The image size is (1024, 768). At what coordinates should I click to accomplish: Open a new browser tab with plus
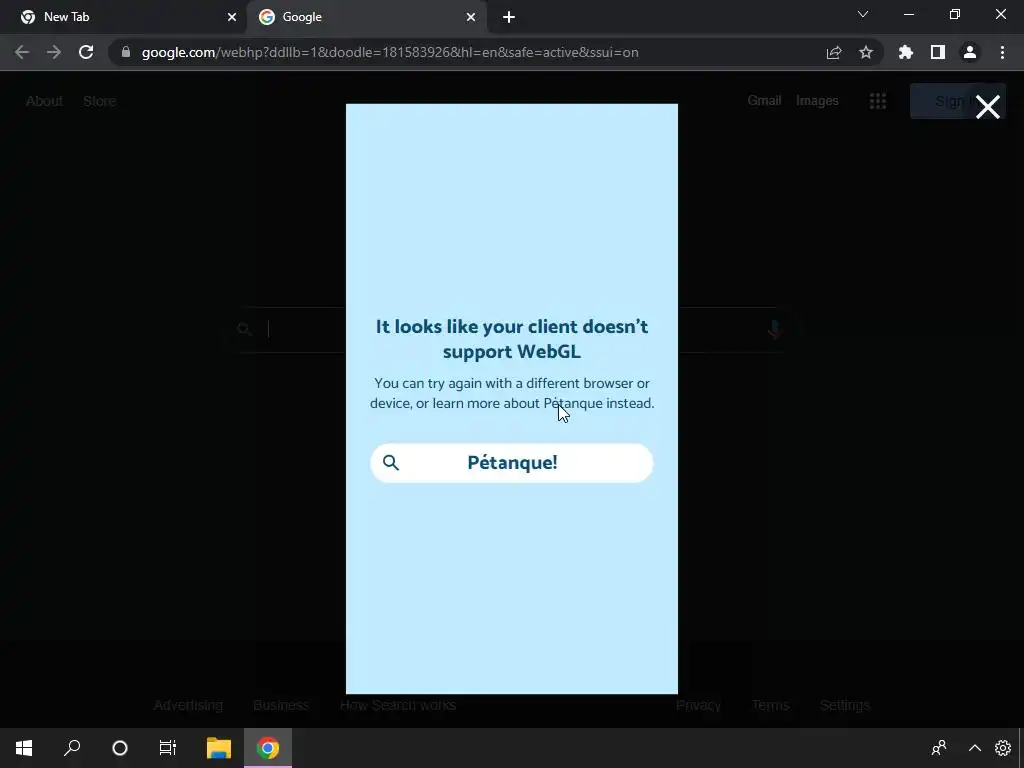pyautogui.click(x=509, y=17)
